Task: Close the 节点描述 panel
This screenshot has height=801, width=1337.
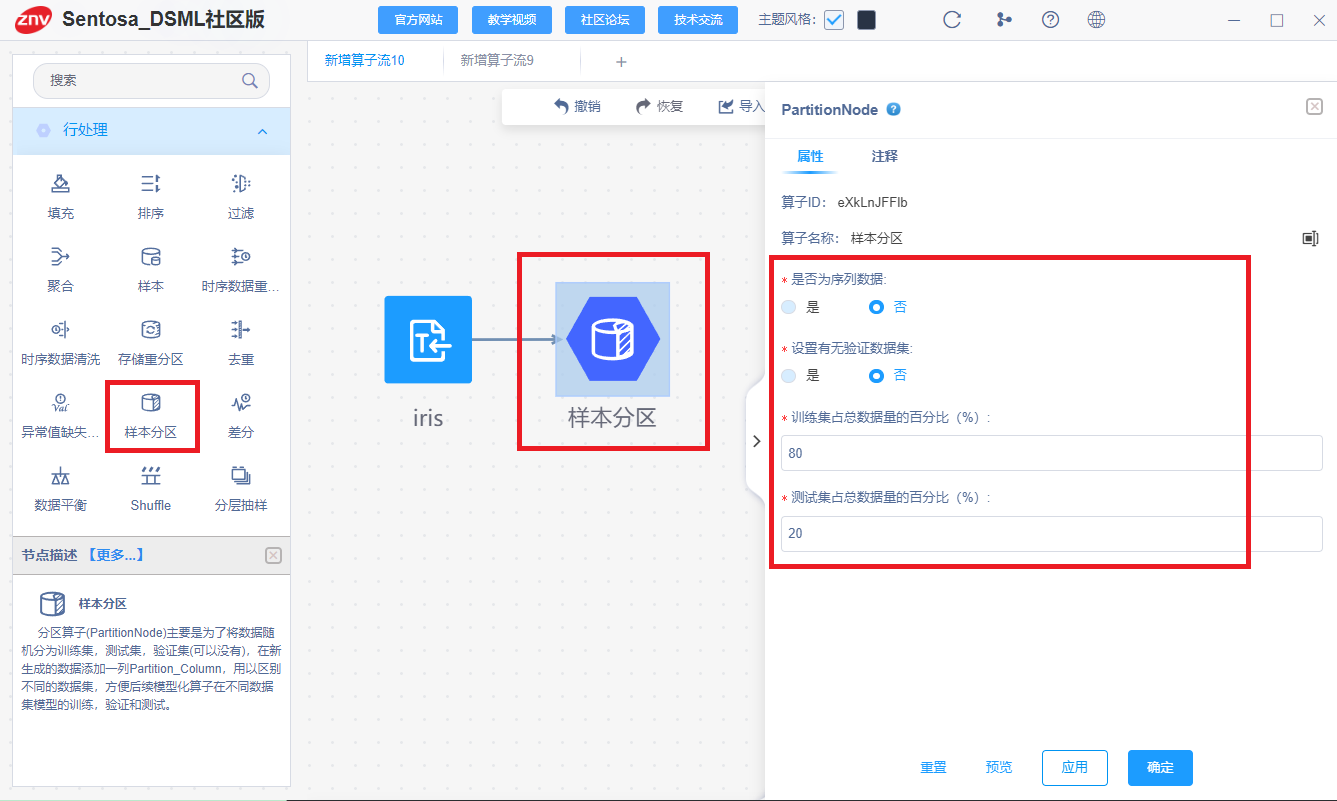Action: tap(273, 555)
